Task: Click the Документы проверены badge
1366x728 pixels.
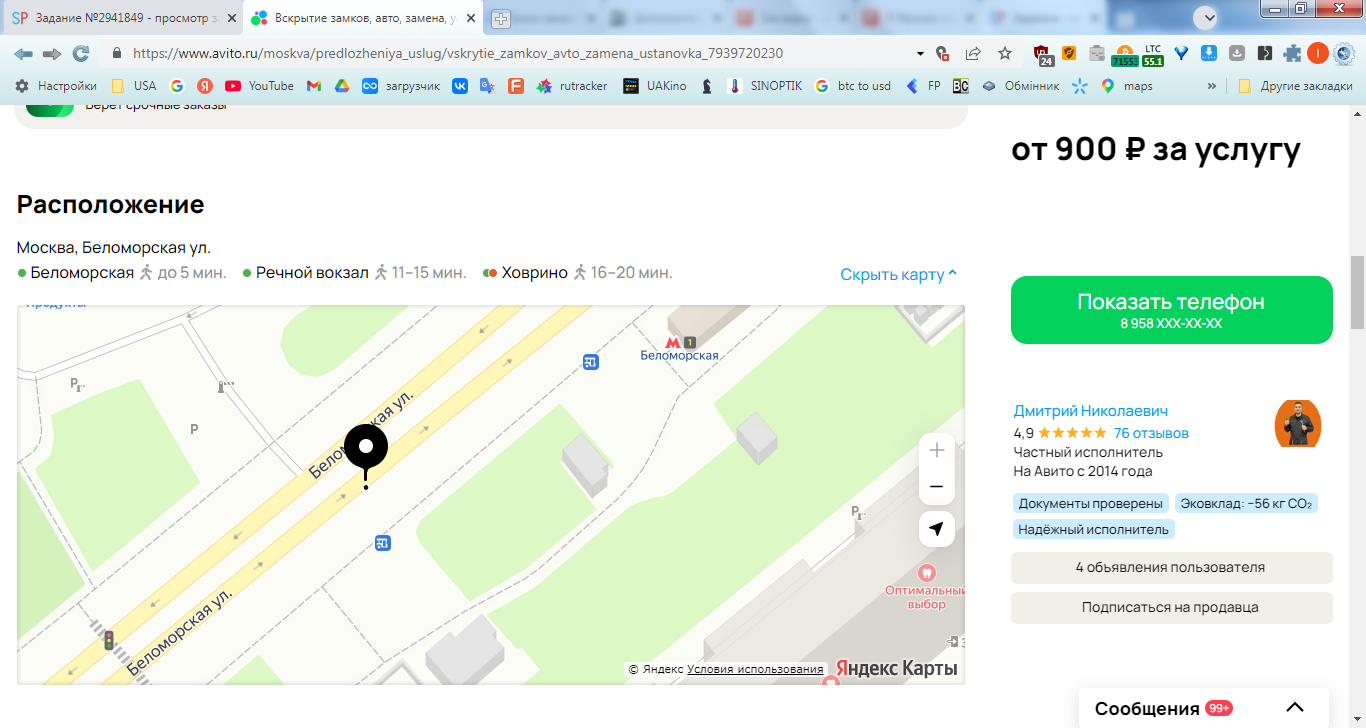Action: coord(1090,503)
